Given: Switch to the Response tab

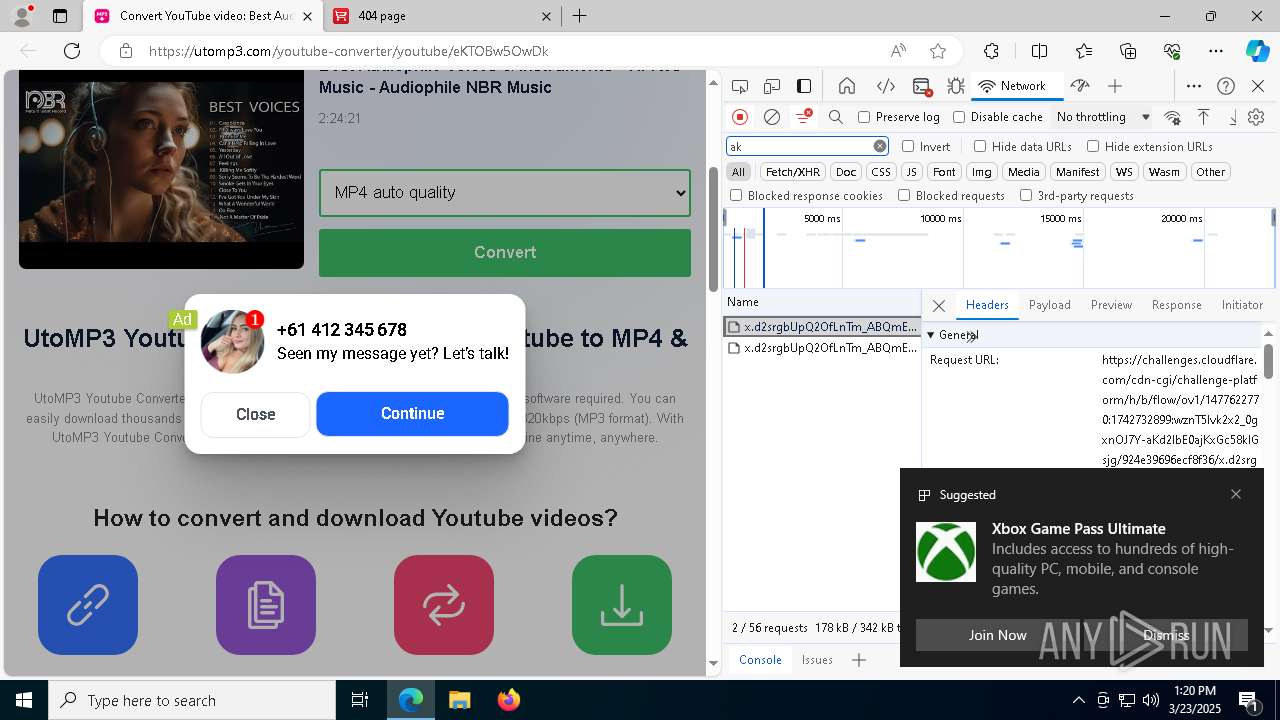Looking at the screenshot, I should click(1176, 305).
